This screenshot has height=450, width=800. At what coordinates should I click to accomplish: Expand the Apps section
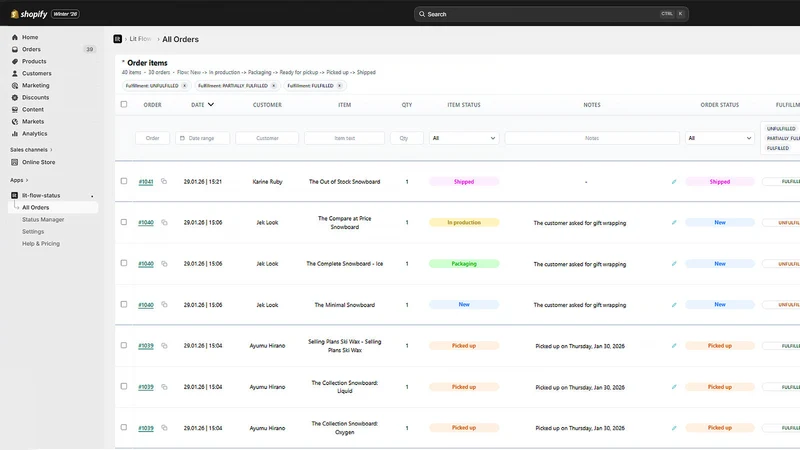click(19, 180)
